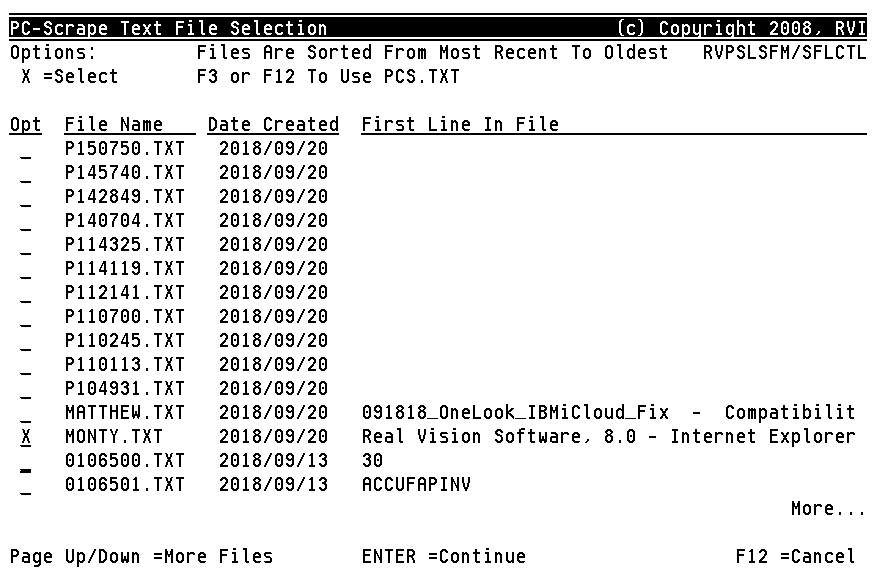This screenshot has height=568, width=874.
Task: Select the option field for P110700.TXT
Action: click(x=26, y=317)
